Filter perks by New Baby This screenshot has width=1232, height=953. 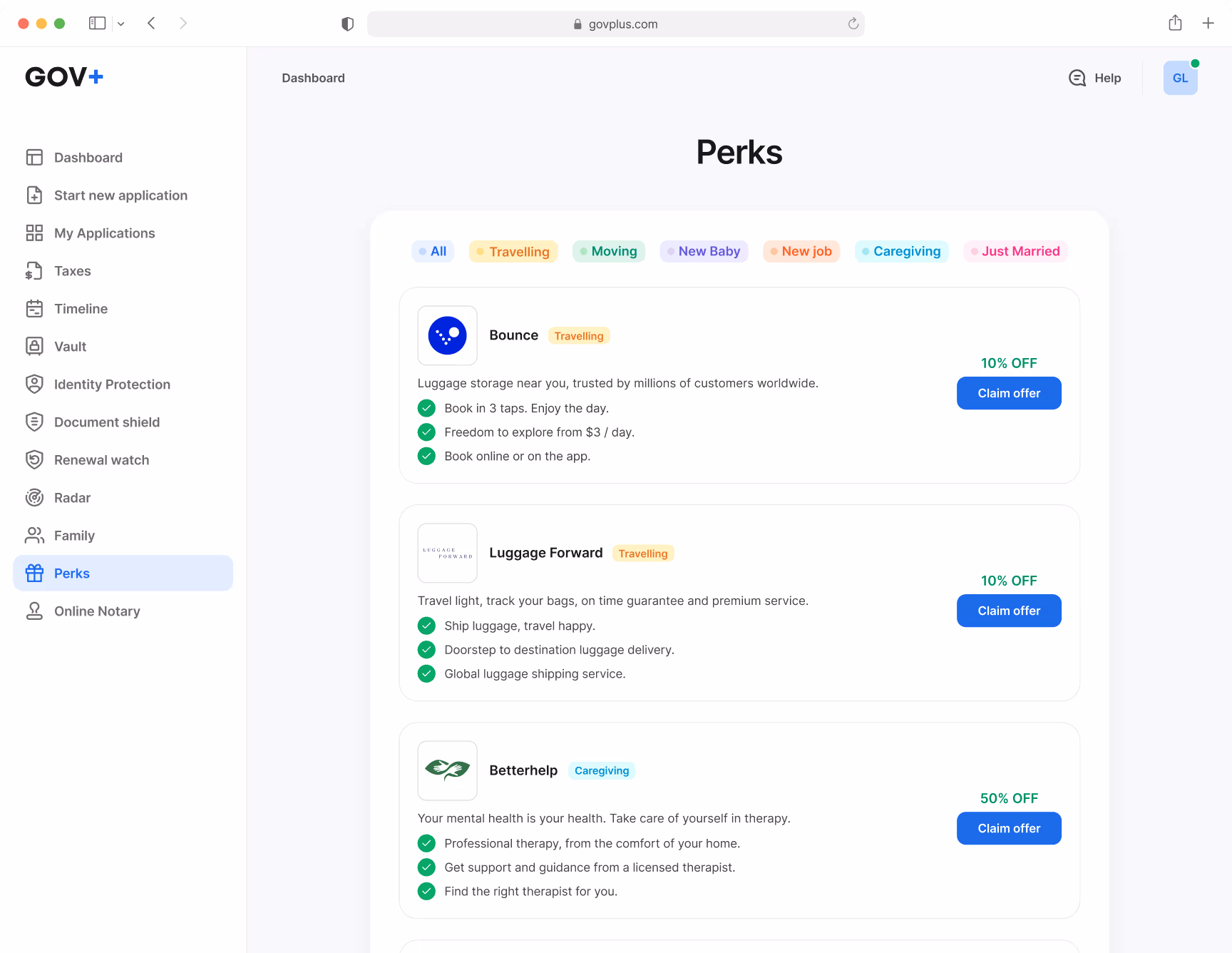pos(704,251)
